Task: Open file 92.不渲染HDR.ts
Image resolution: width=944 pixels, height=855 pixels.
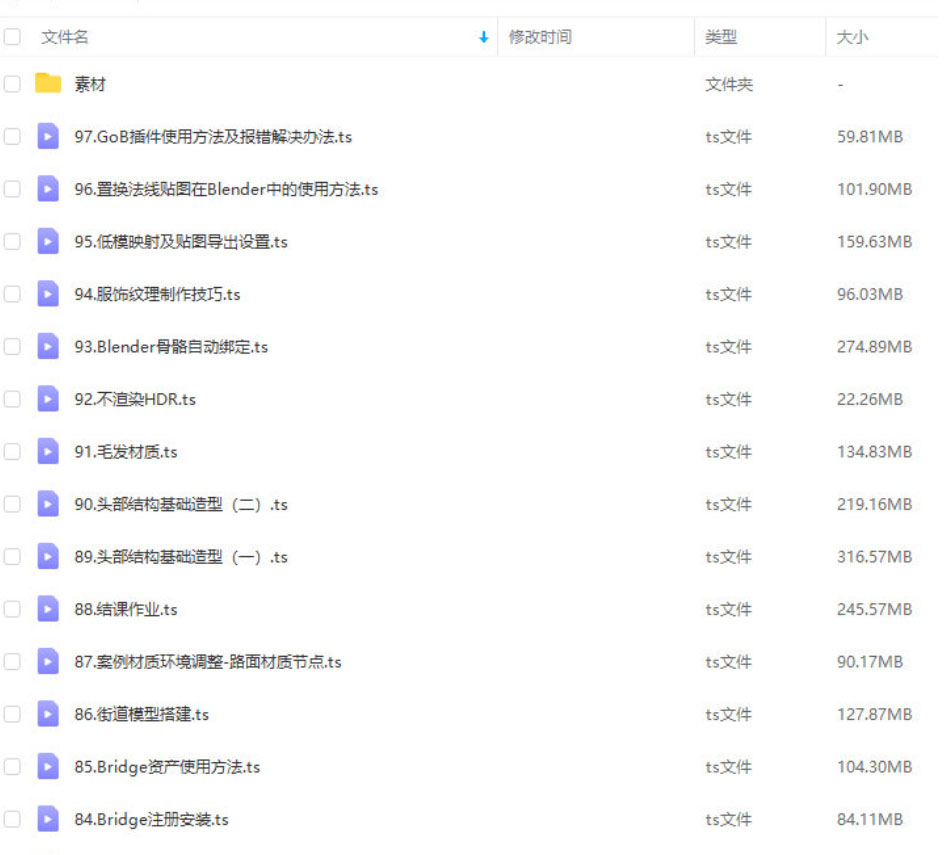Action: 135,399
